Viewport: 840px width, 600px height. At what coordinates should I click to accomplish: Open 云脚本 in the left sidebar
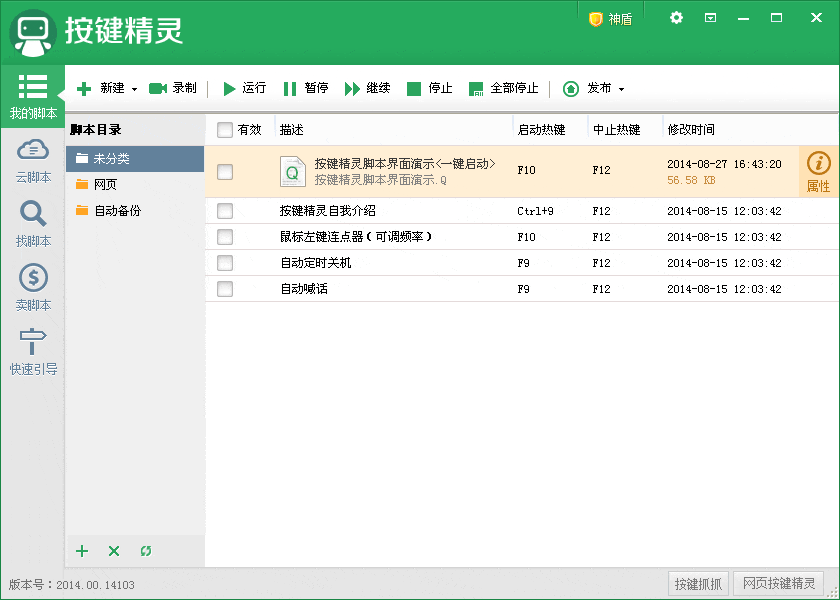33,160
